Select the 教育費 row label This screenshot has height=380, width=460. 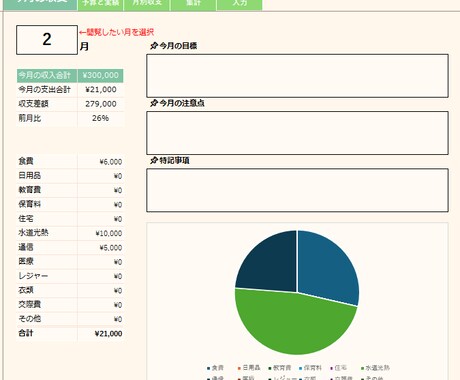[x=47, y=190]
